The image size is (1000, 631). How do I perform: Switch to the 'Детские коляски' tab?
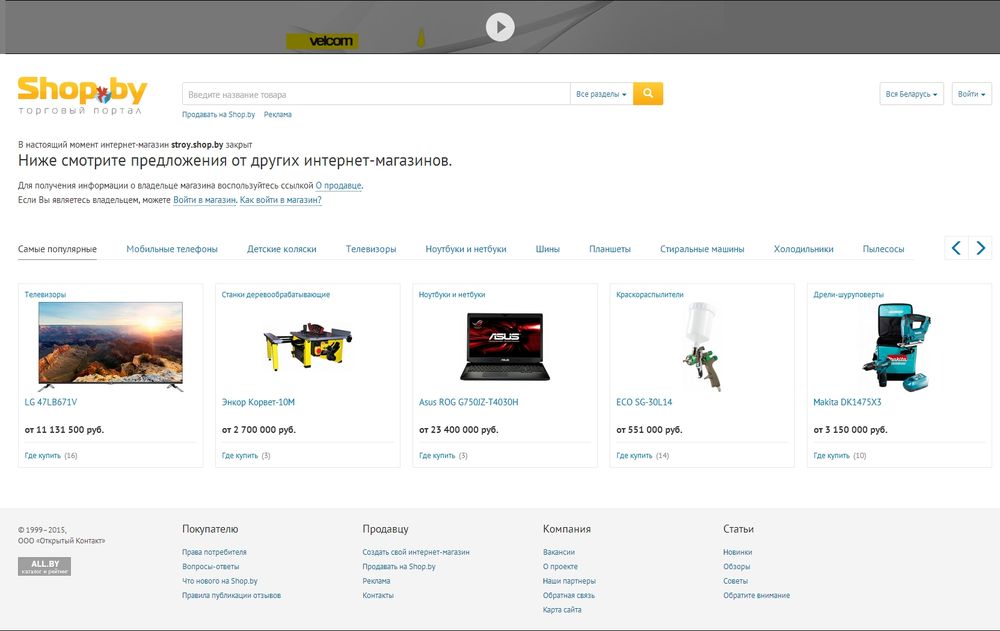click(x=282, y=249)
